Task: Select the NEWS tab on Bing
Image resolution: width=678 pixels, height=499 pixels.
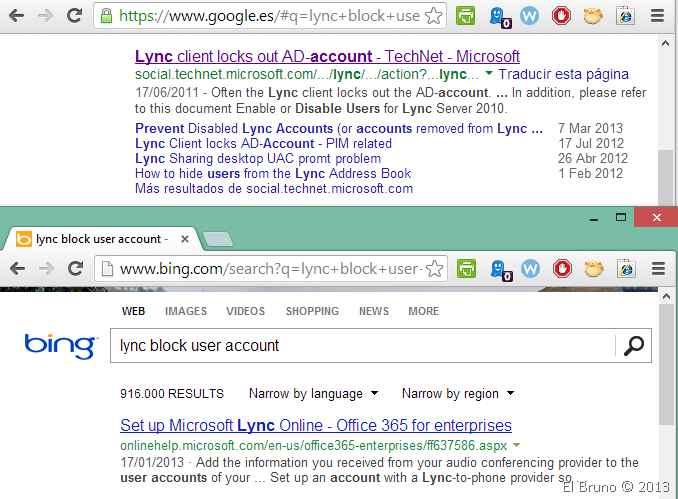Action: [374, 311]
